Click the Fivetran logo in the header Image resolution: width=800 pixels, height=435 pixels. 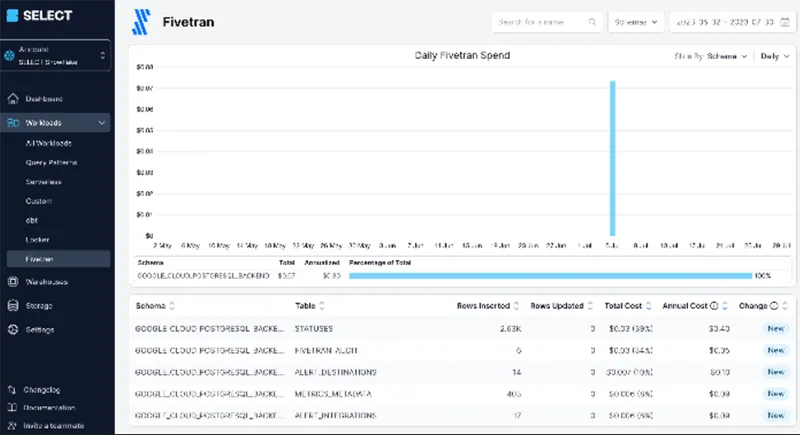[141, 22]
